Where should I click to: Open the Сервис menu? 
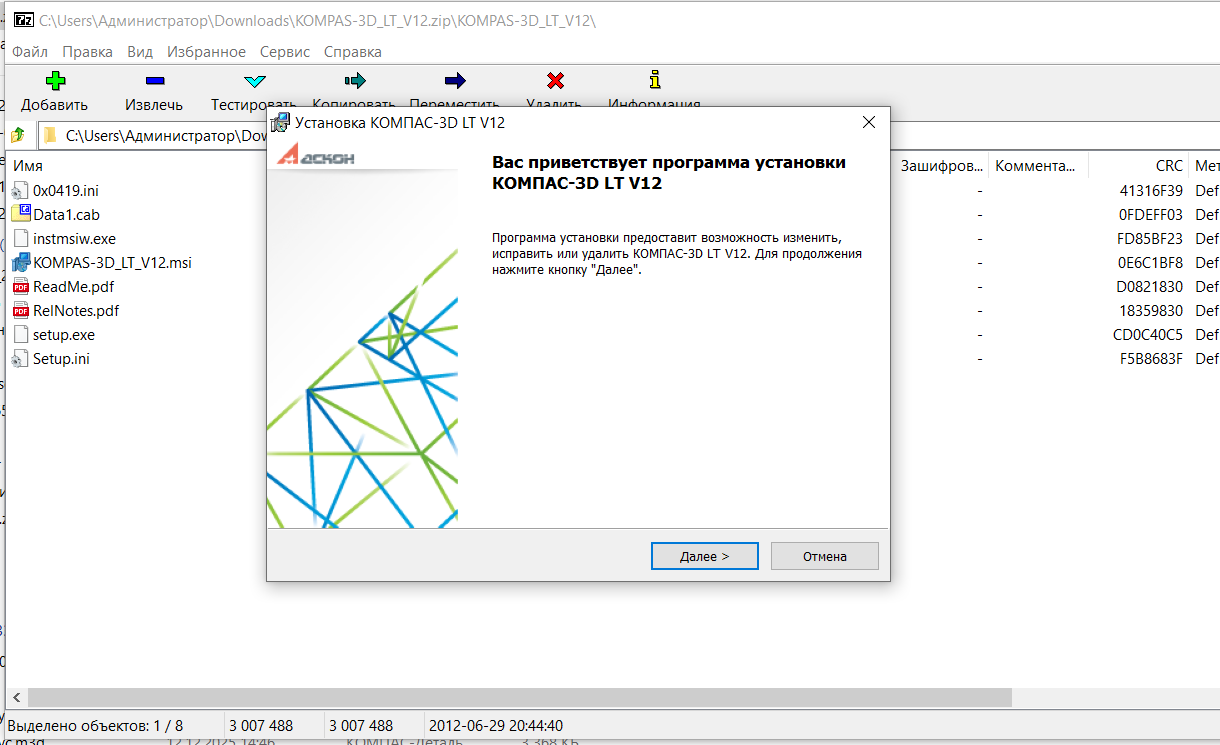pos(285,51)
